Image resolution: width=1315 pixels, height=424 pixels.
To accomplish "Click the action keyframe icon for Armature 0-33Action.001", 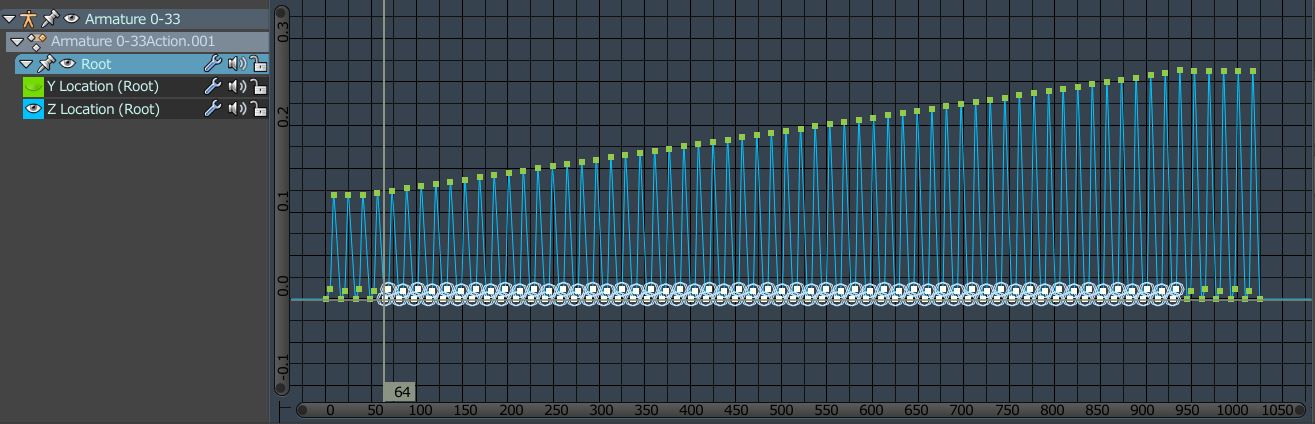I will 37,41.
